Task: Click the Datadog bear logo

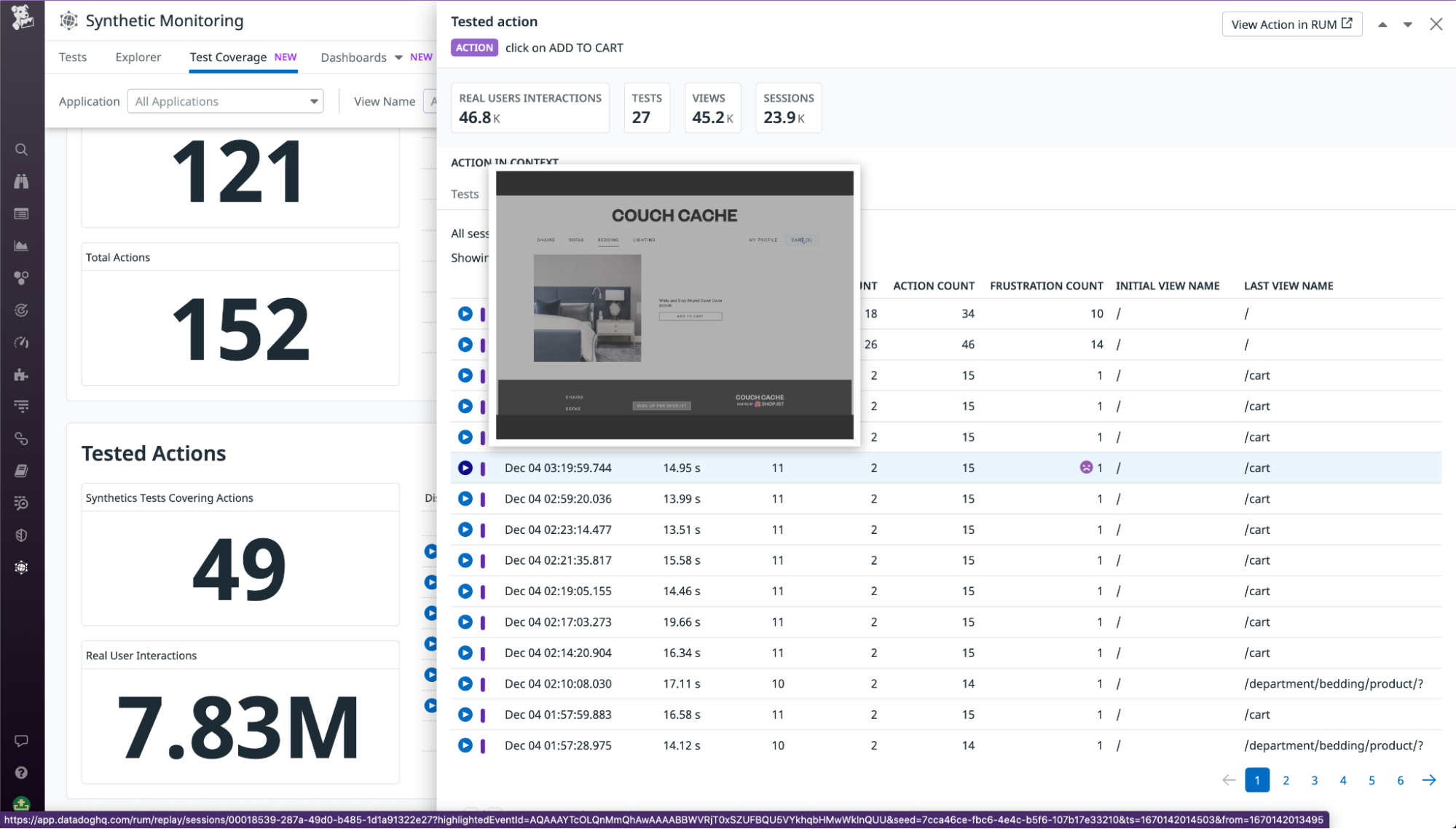Action: coord(22,18)
